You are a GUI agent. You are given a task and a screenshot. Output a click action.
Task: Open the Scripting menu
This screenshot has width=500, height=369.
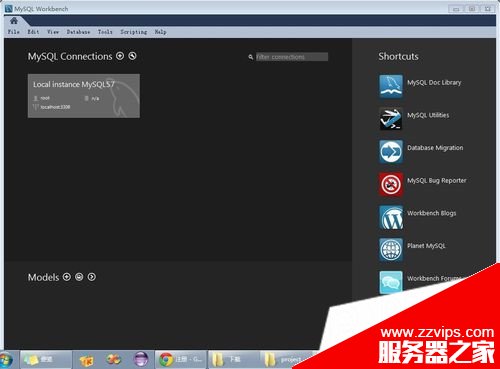(134, 32)
